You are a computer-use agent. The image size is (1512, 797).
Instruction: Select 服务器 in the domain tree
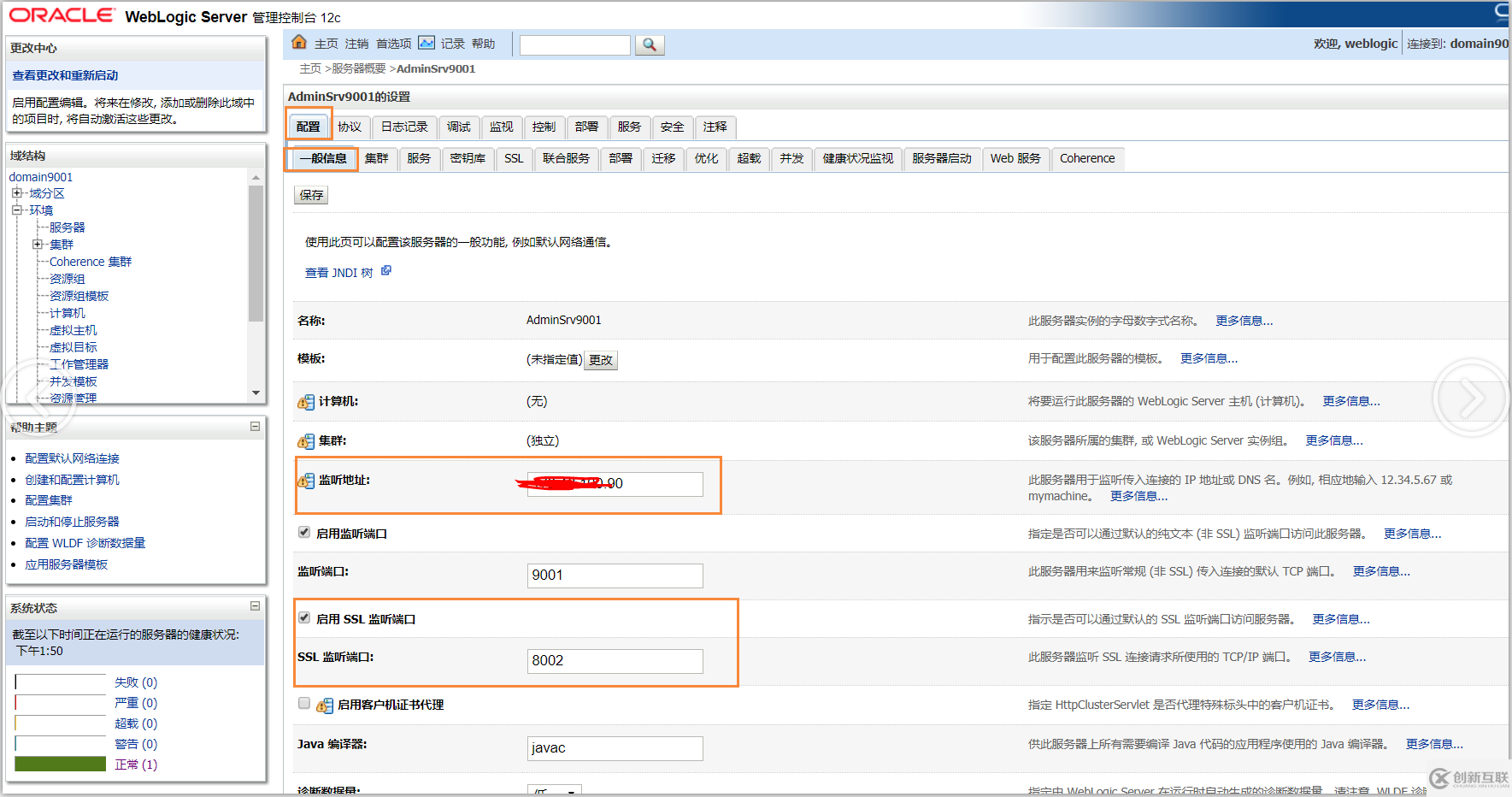click(x=68, y=227)
